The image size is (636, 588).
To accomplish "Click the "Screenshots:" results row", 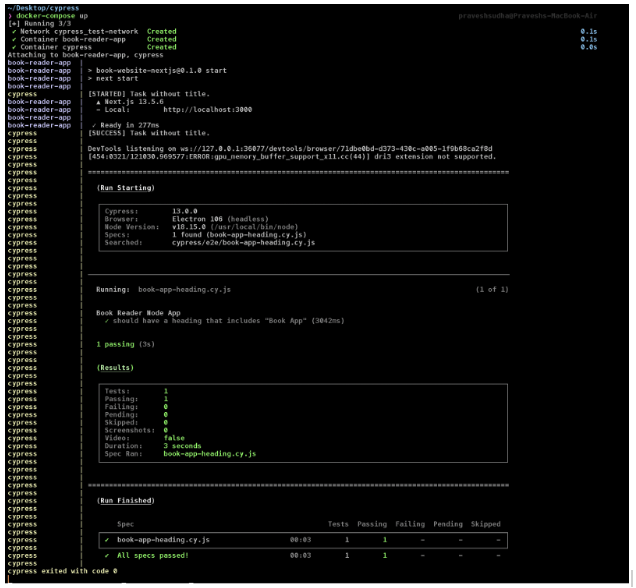I will coord(136,430).
